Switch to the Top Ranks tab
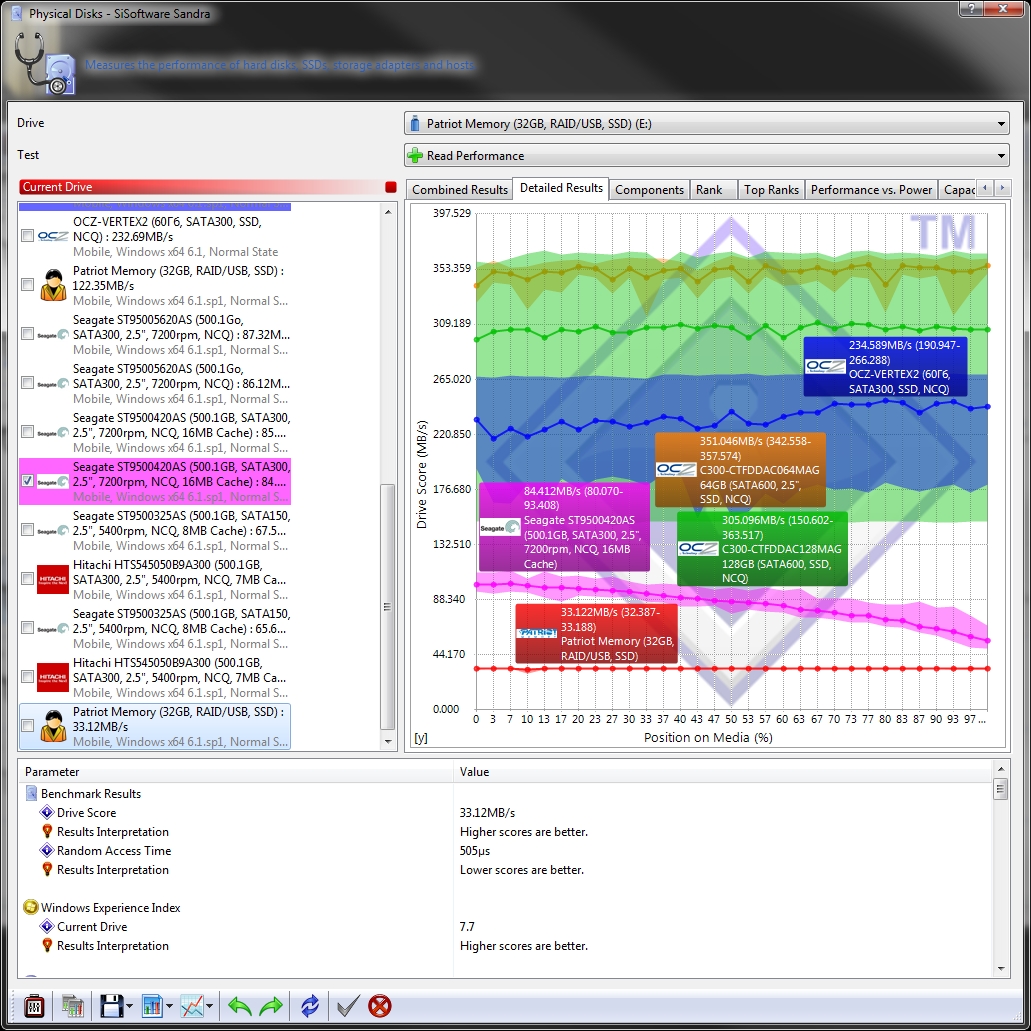The image size is (1031, 1031). (771, 190)
